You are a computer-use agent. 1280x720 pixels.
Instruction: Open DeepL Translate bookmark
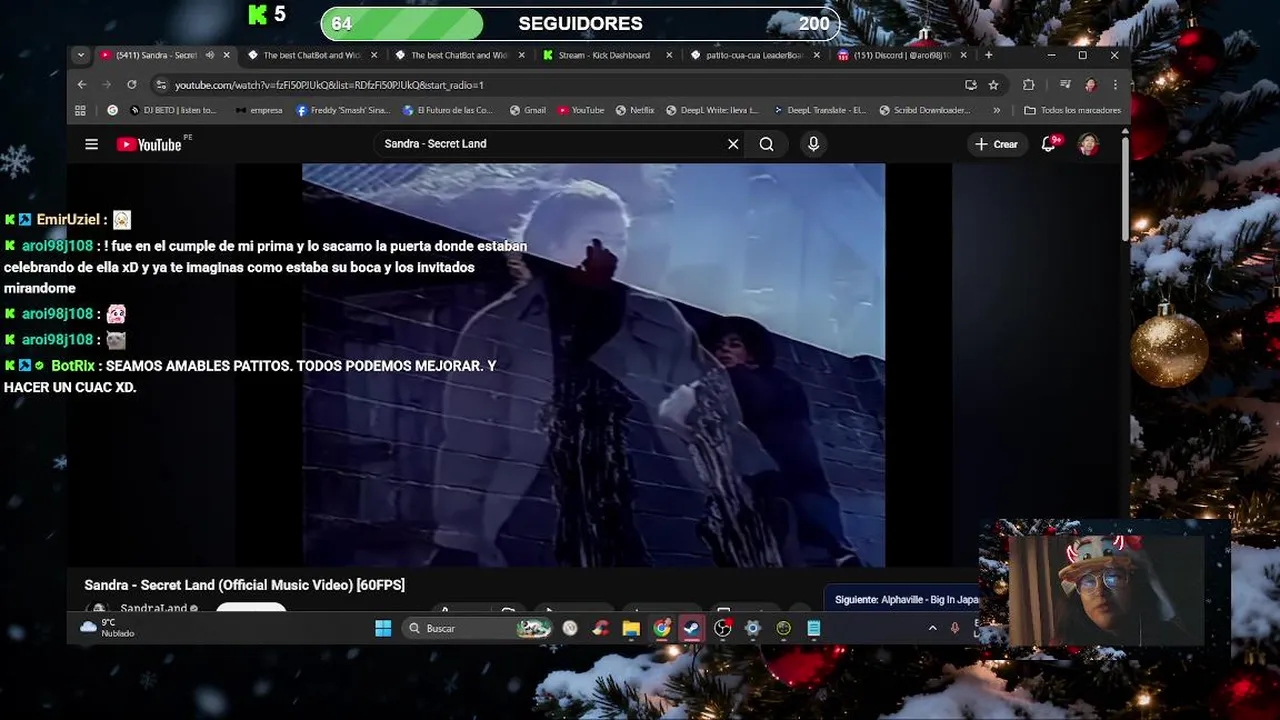[x=819, y=110]
